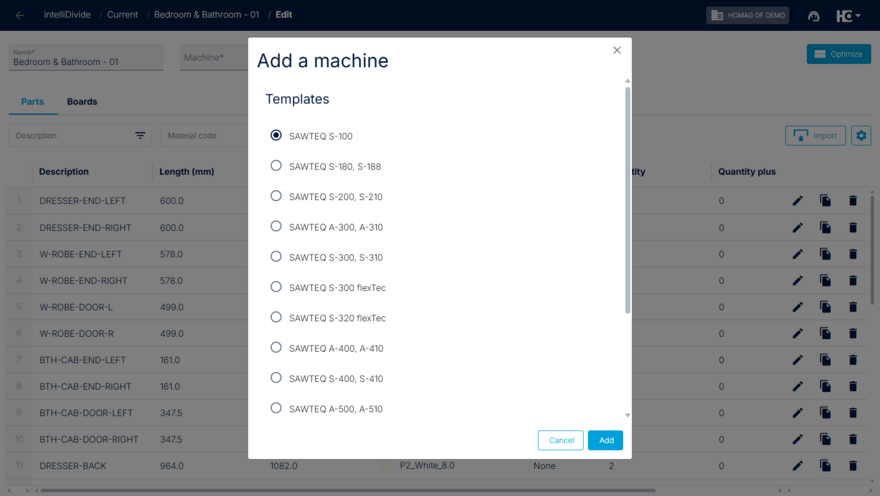
Task: Duplicate the W-ROBE-END-RIGHT row
Action: click(x=825, y=281)
